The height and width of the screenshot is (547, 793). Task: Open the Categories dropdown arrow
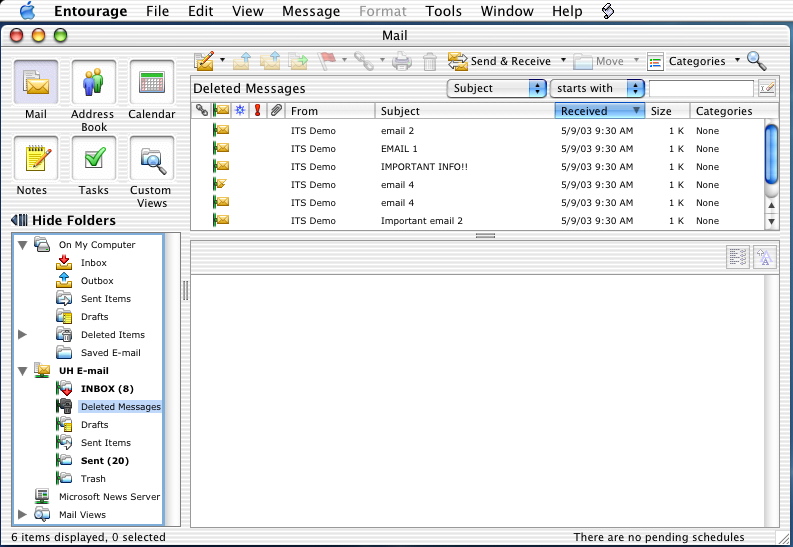(x=737, y=61)
